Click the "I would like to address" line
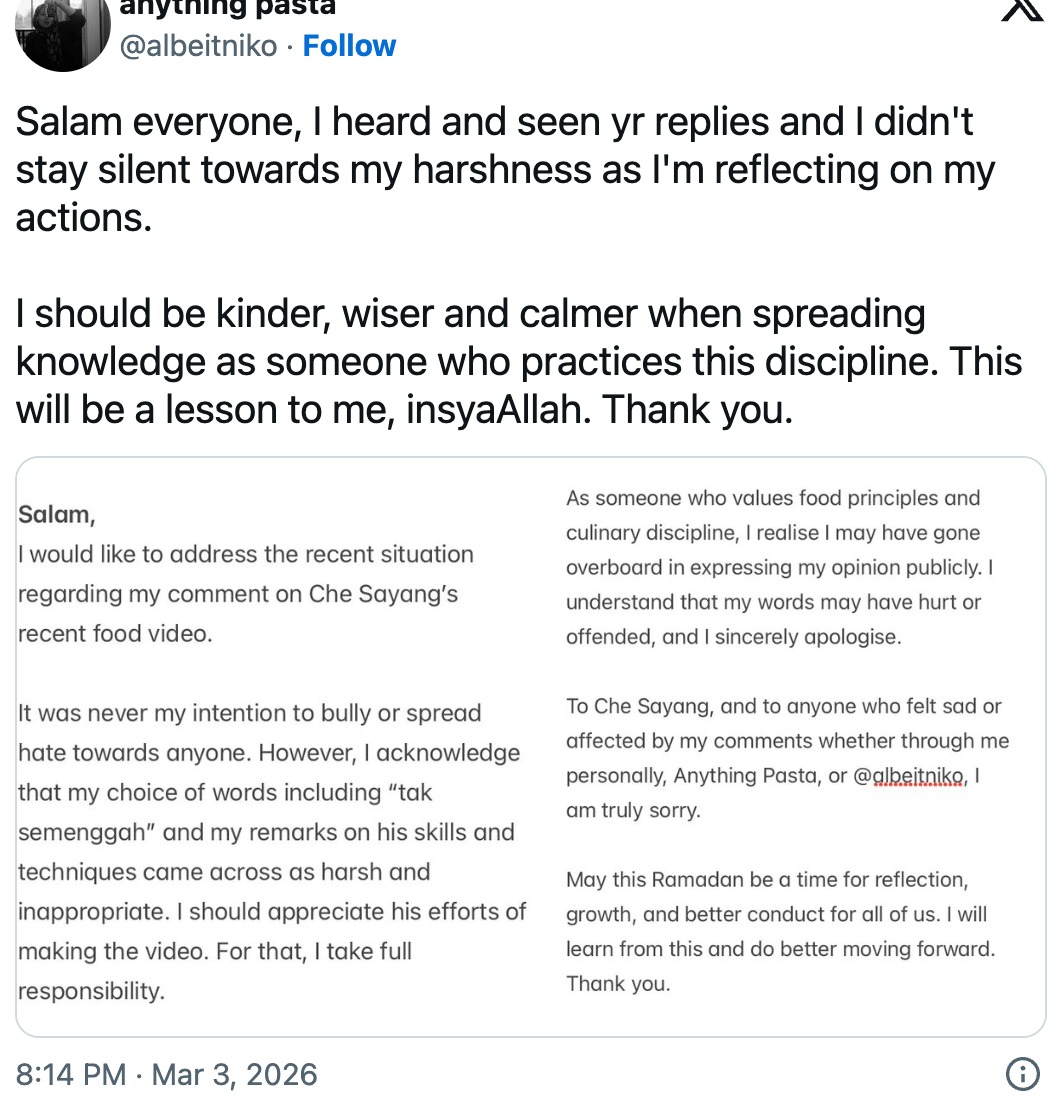The height and width of the screenshot is (1104, 1060). click(x=246, y=554)
